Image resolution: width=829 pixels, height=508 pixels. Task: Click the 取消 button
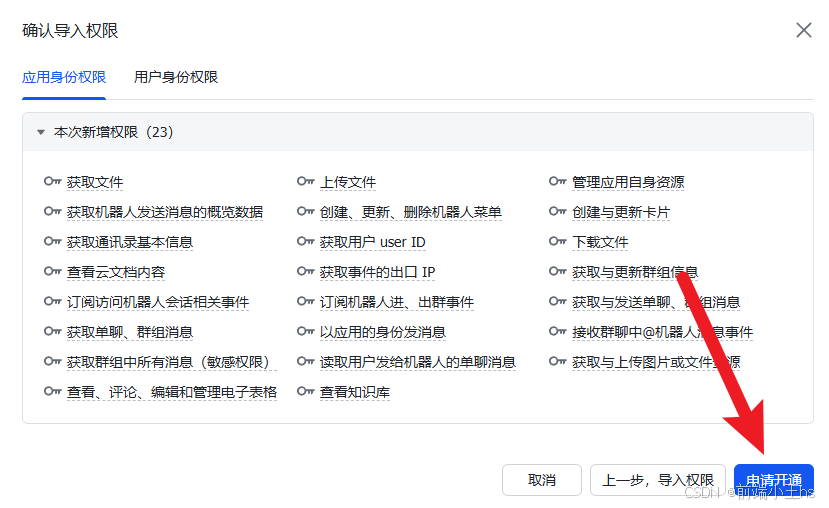click(x=542, y=480)
